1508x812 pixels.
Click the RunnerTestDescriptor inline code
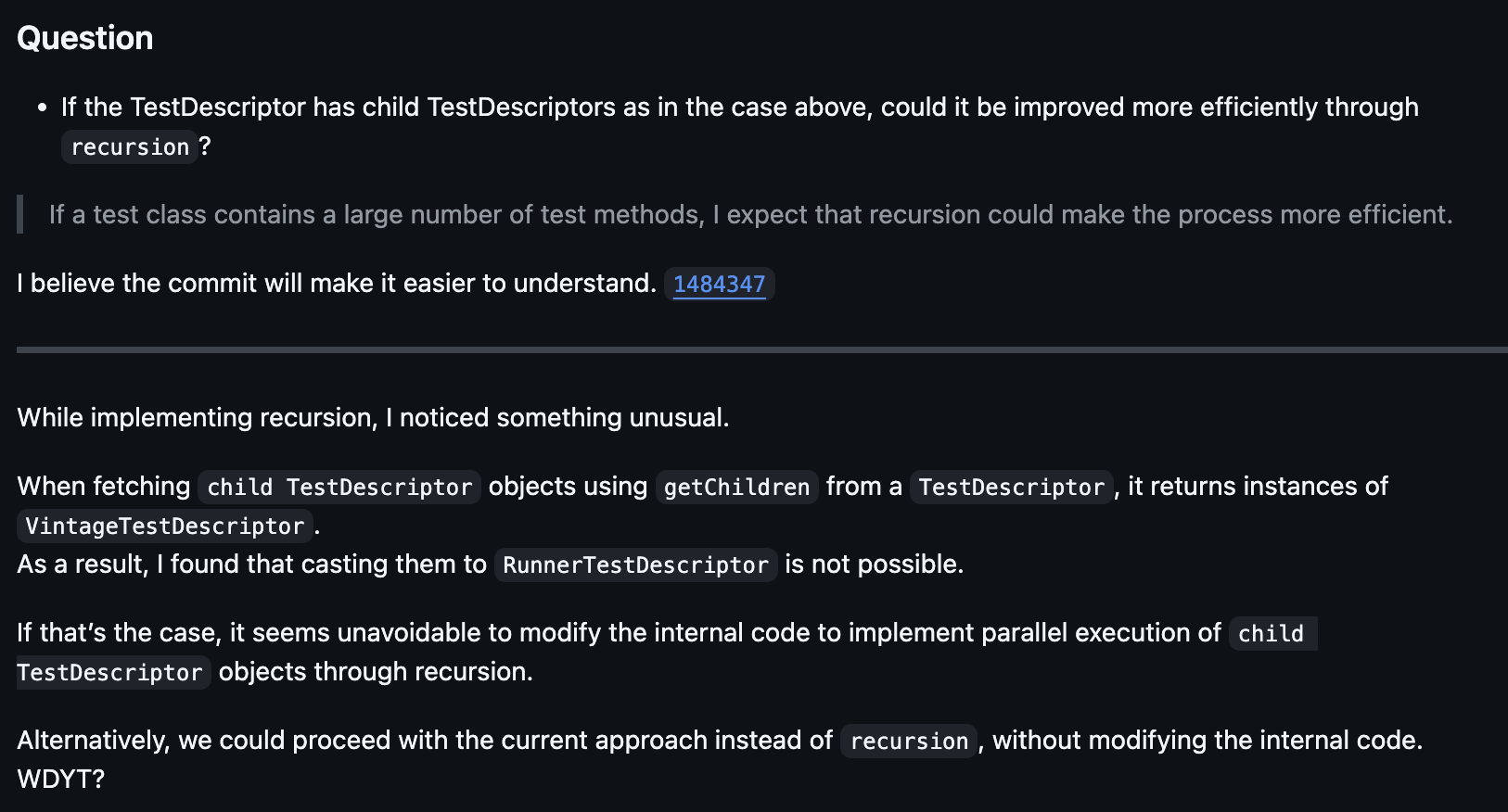635,565
